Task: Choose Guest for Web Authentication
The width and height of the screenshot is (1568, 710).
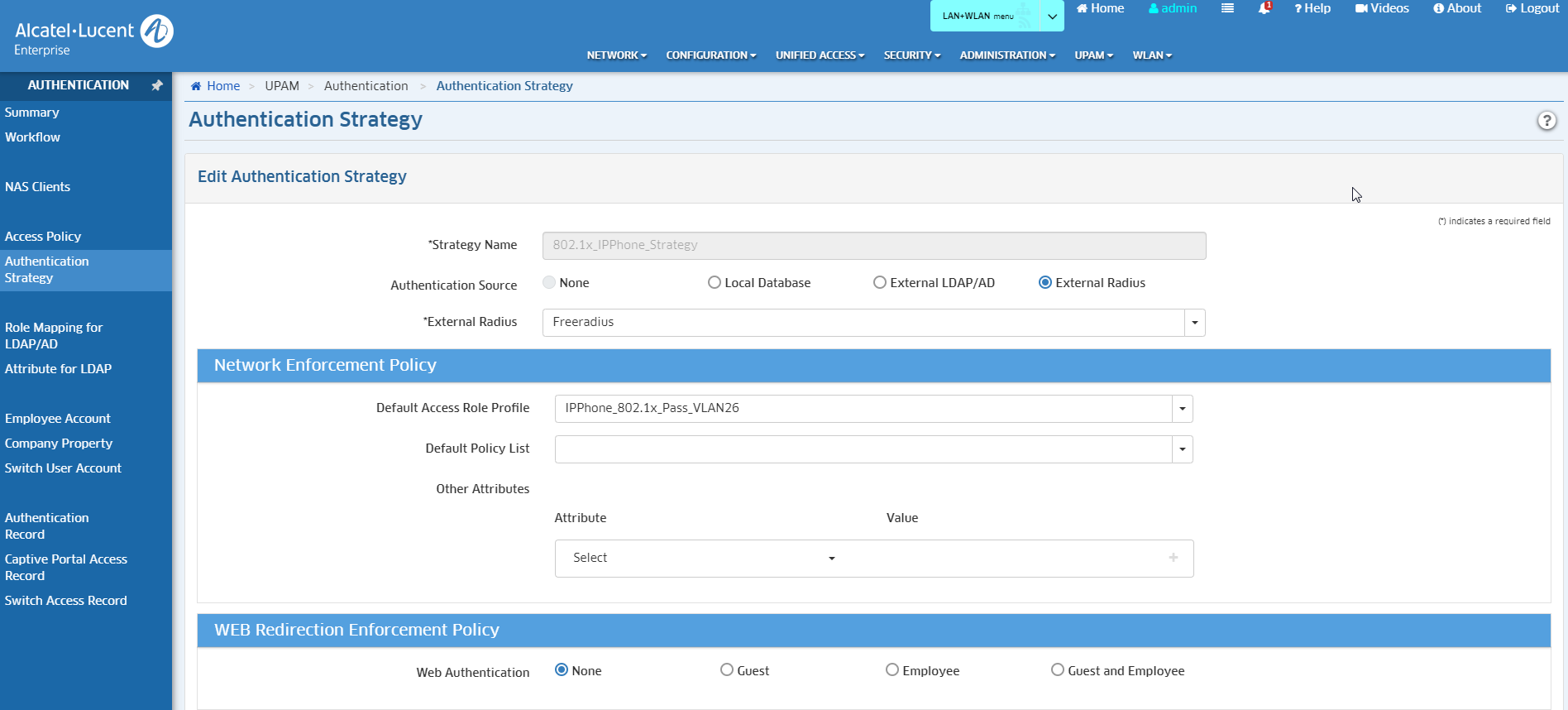Action: (x=727, y=670)
